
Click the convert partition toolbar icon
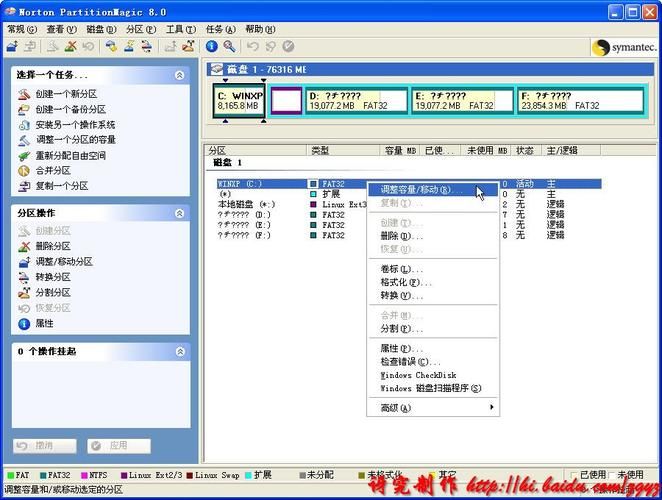pos(146,46)
